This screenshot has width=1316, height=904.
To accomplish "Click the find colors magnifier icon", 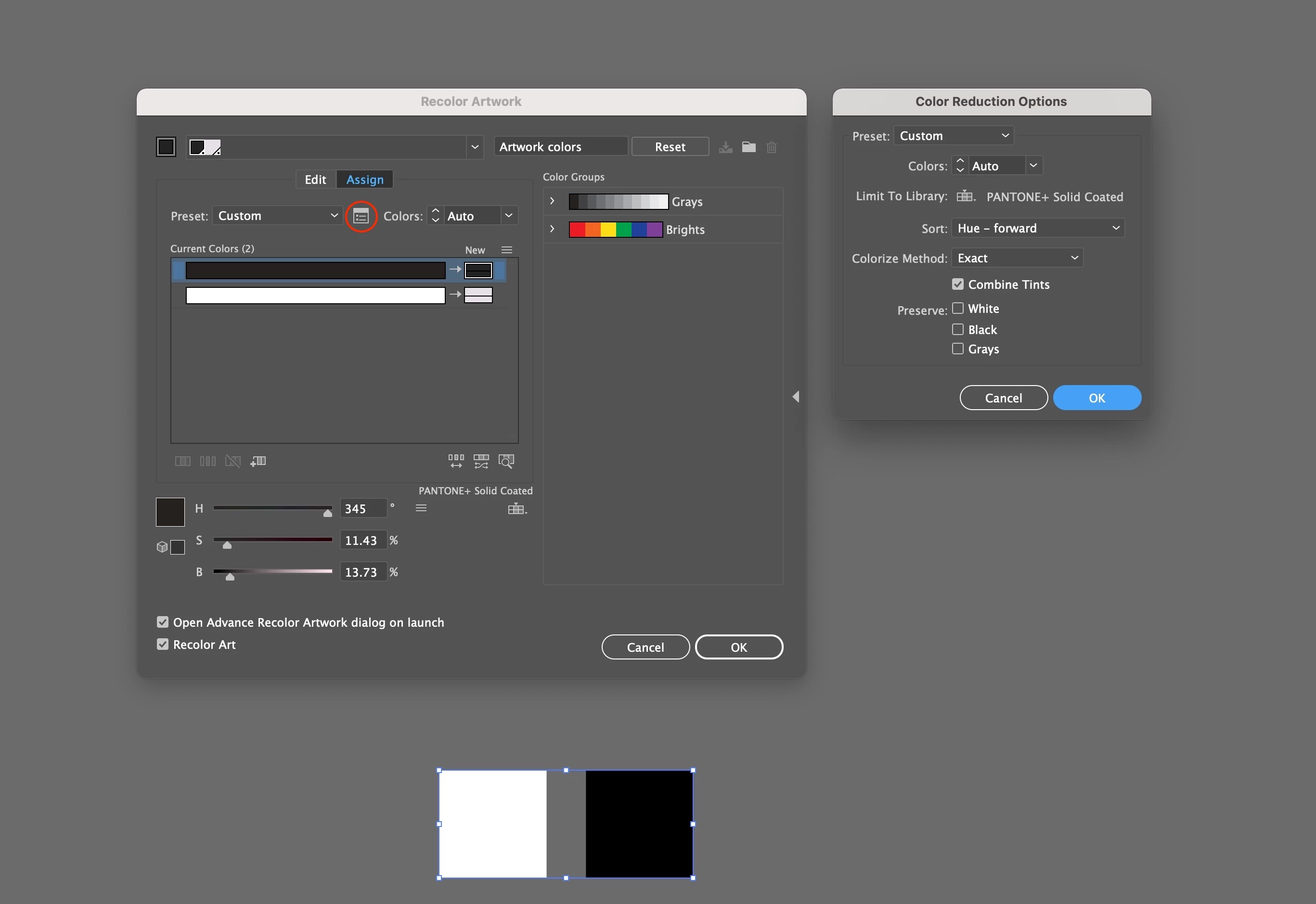I will click(506, 461).
